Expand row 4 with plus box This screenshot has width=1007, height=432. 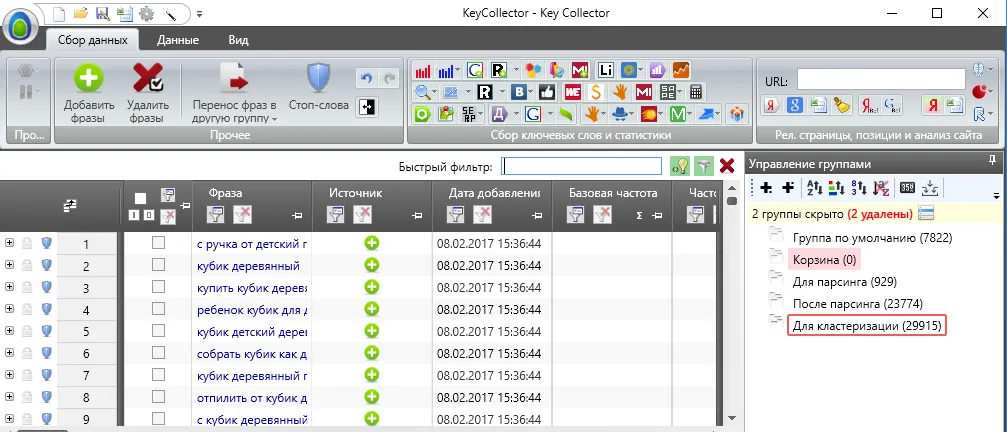(9, 309)
